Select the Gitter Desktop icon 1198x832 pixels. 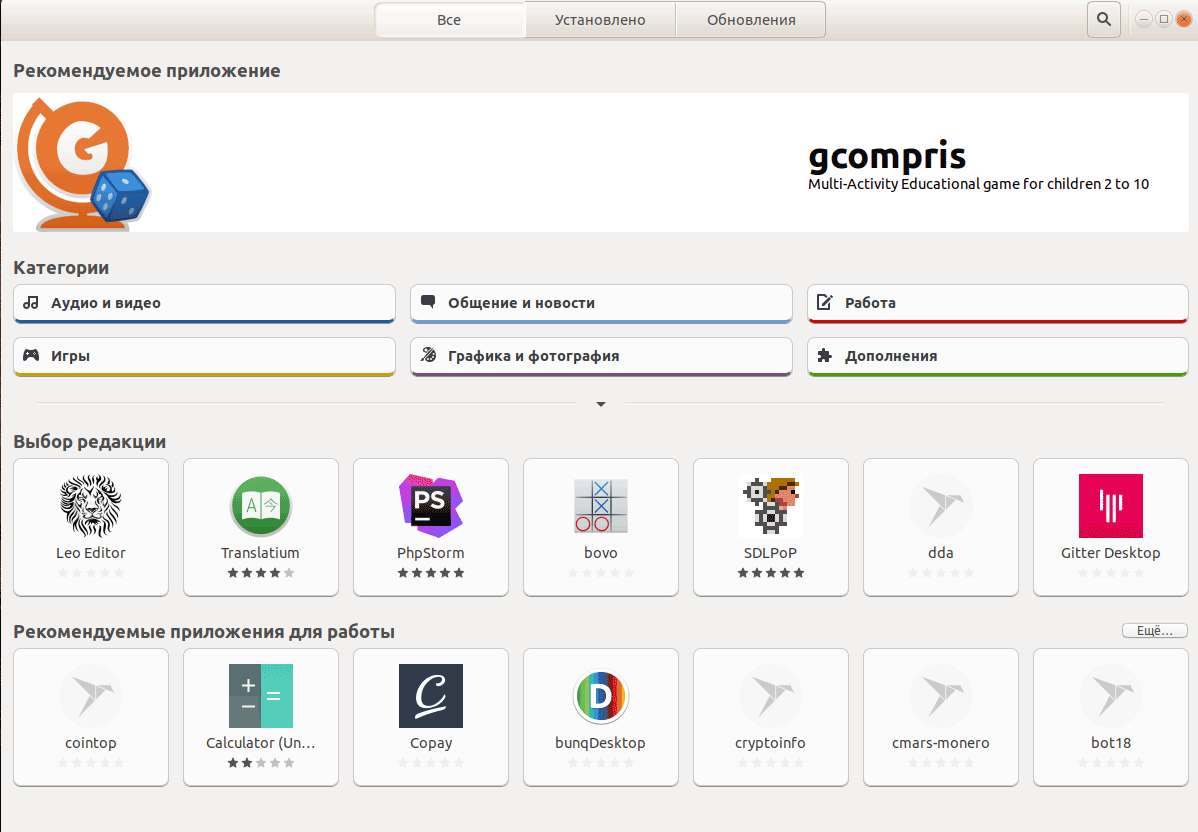[1110, 506]
